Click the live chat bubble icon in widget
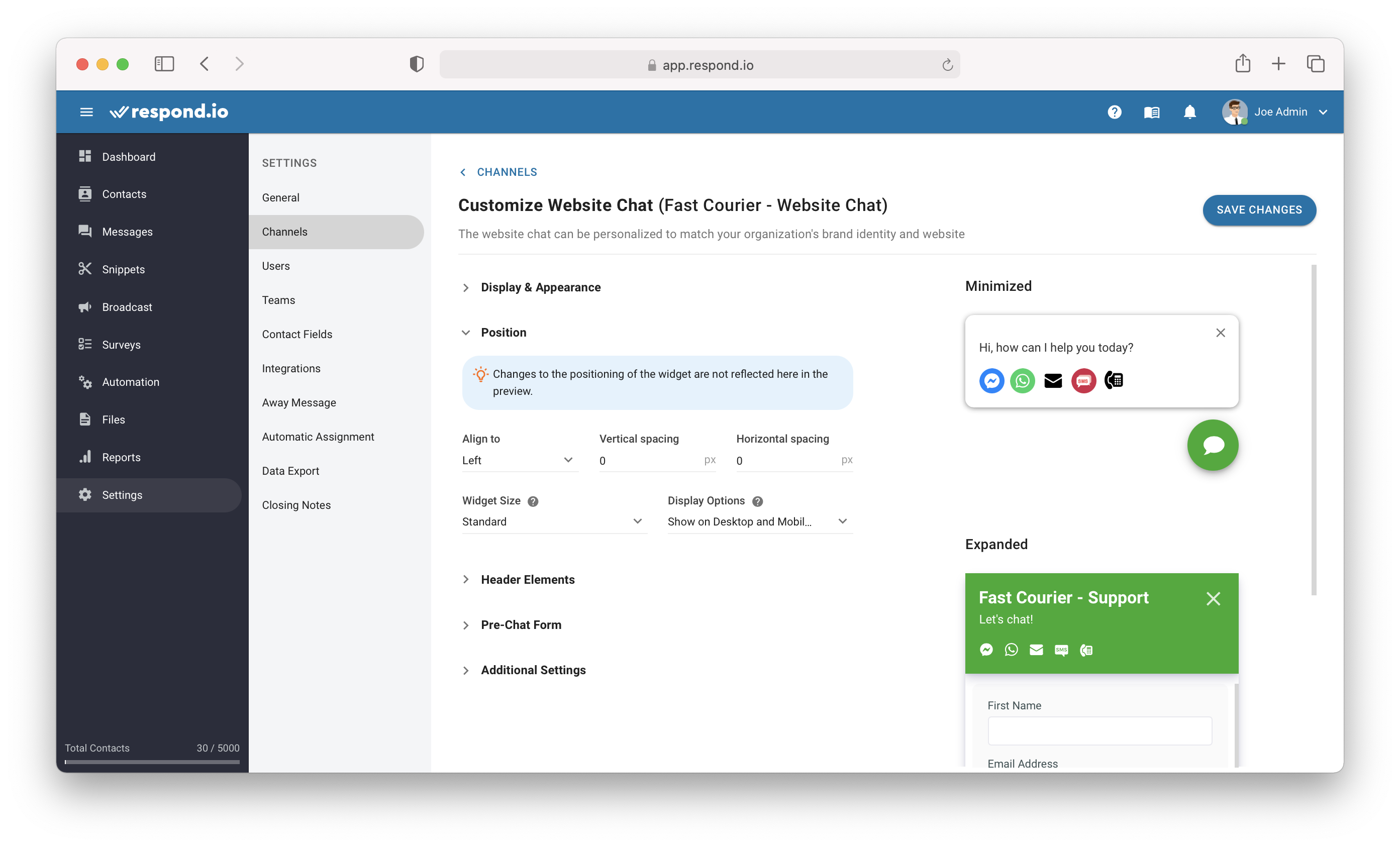Image resolution: width=1400 pixels, height=847 pixels. click(1213, 446)
